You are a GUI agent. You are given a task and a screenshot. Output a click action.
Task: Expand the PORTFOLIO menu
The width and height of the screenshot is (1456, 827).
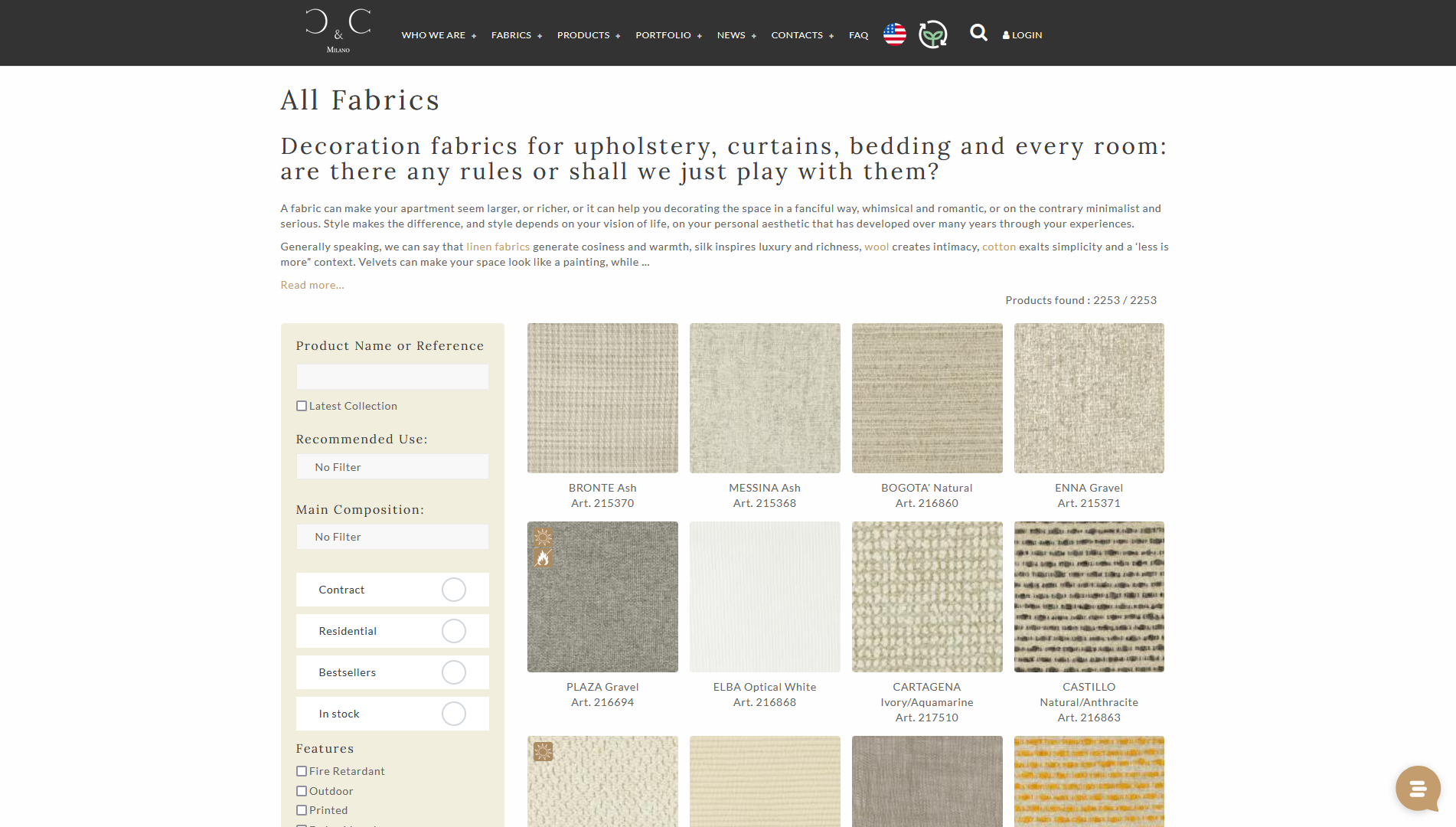pyautogui.click(x=668, y=35)
